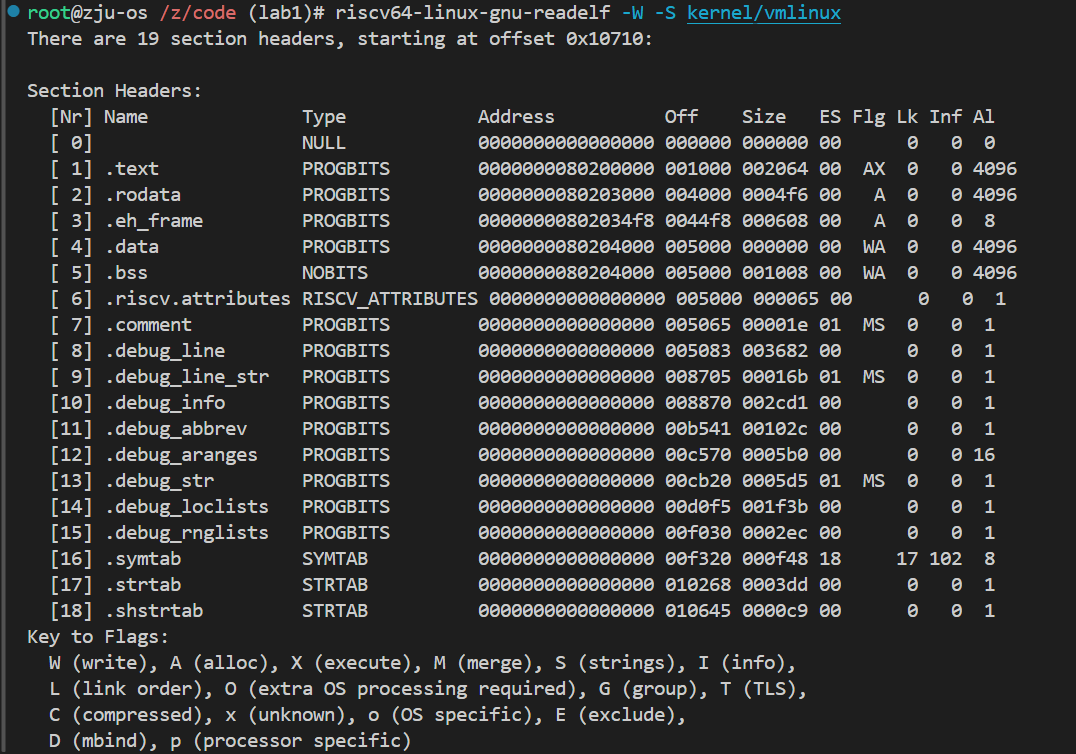The height and width of the screenshot is (754, 1076).
Task: Click the Address column header
Action: tap(516, 117)
